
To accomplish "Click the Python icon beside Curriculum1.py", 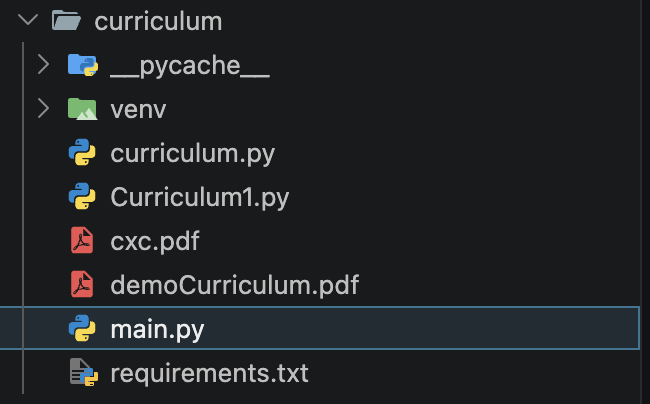I will (x=82, y=197).
